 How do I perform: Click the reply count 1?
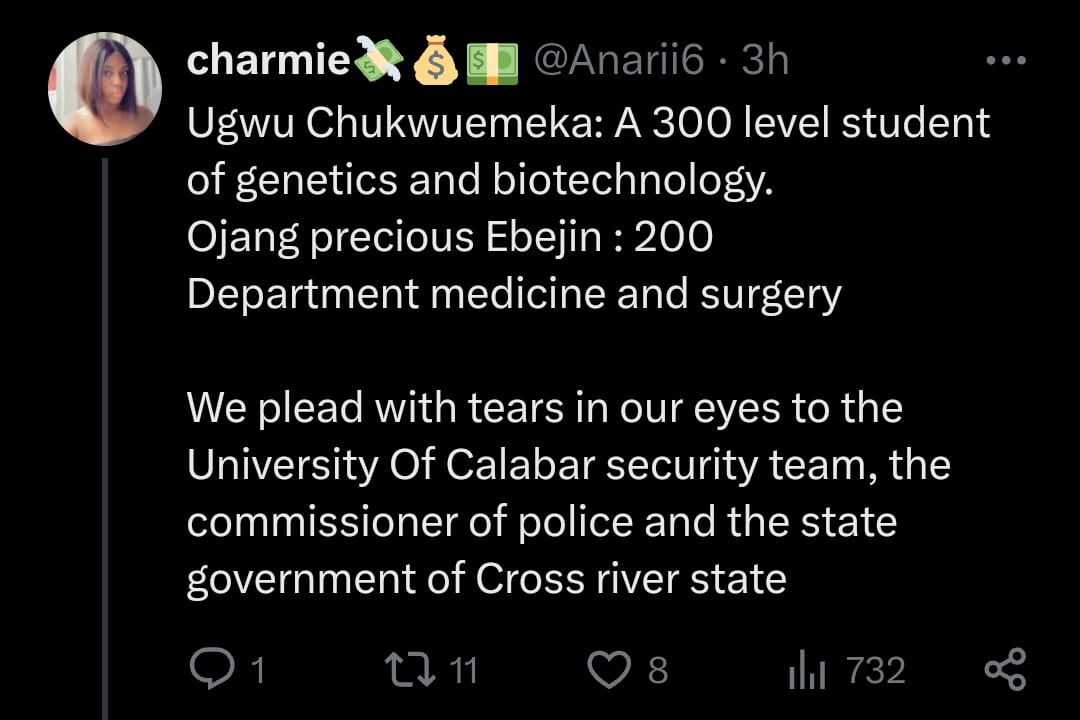257,670
